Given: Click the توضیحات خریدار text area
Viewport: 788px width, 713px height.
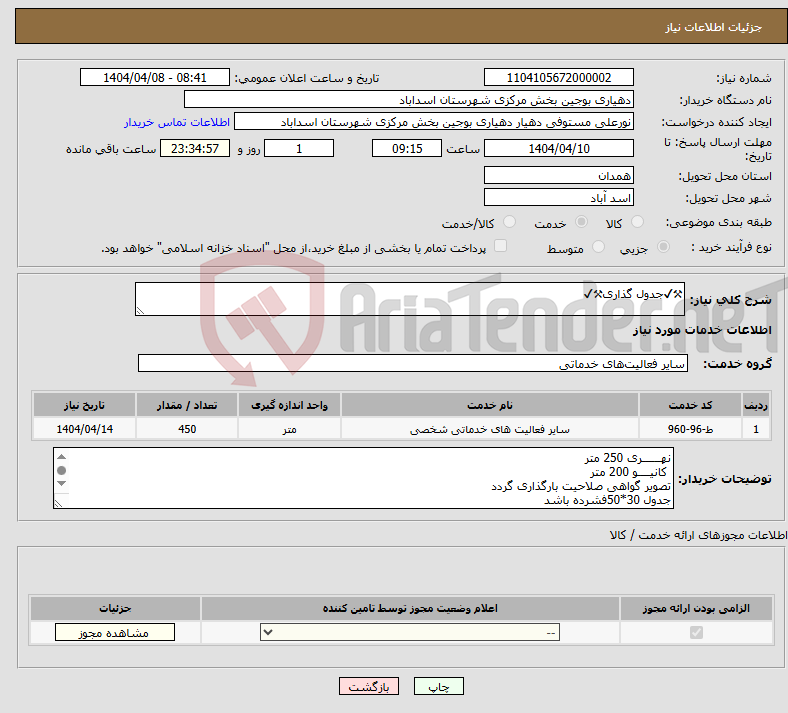Looking at the screenshot, I should [x=363, y=478].
